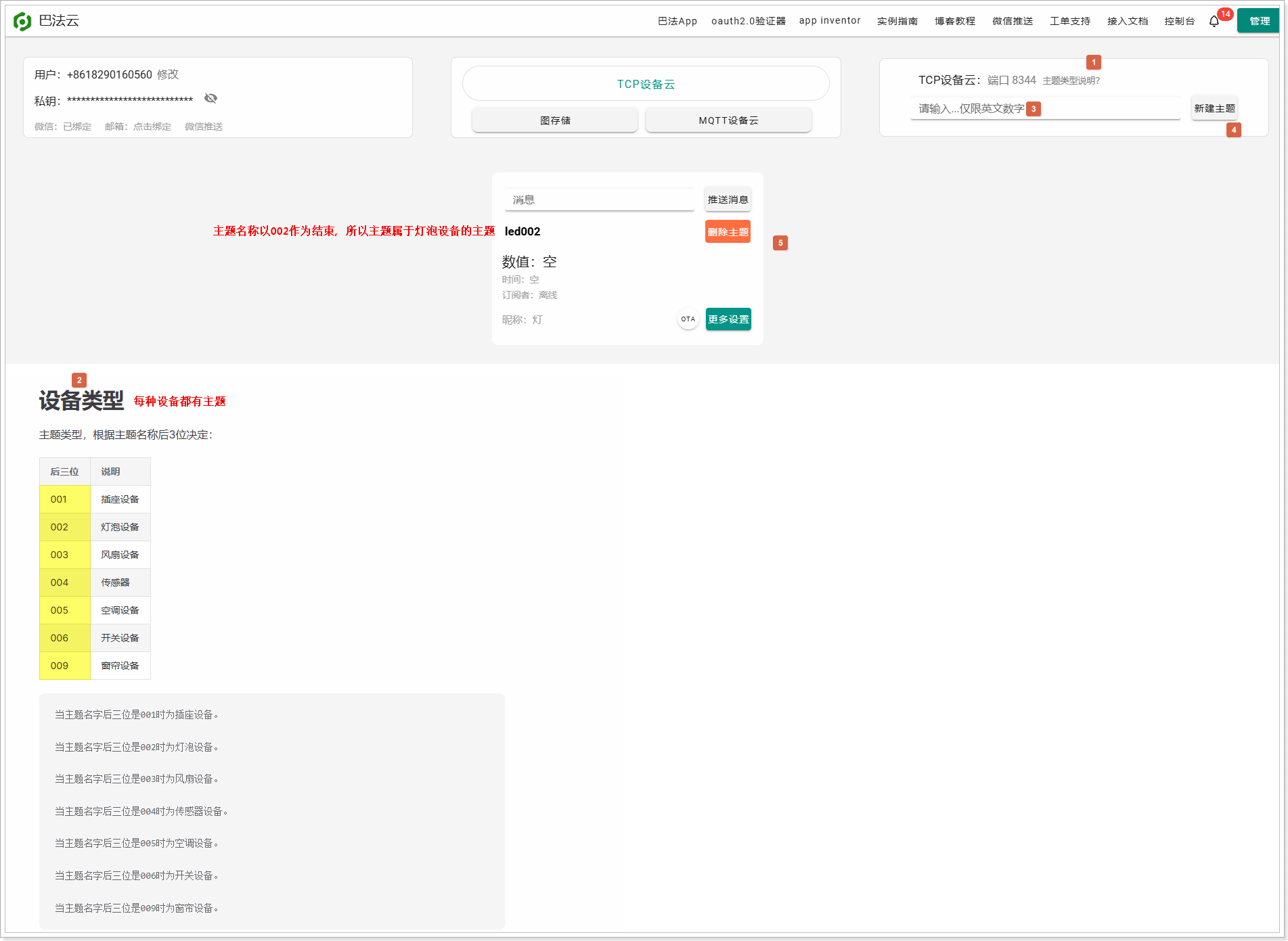
Task: Click 点击绑定 email link
Action: [x=152, y=127]
